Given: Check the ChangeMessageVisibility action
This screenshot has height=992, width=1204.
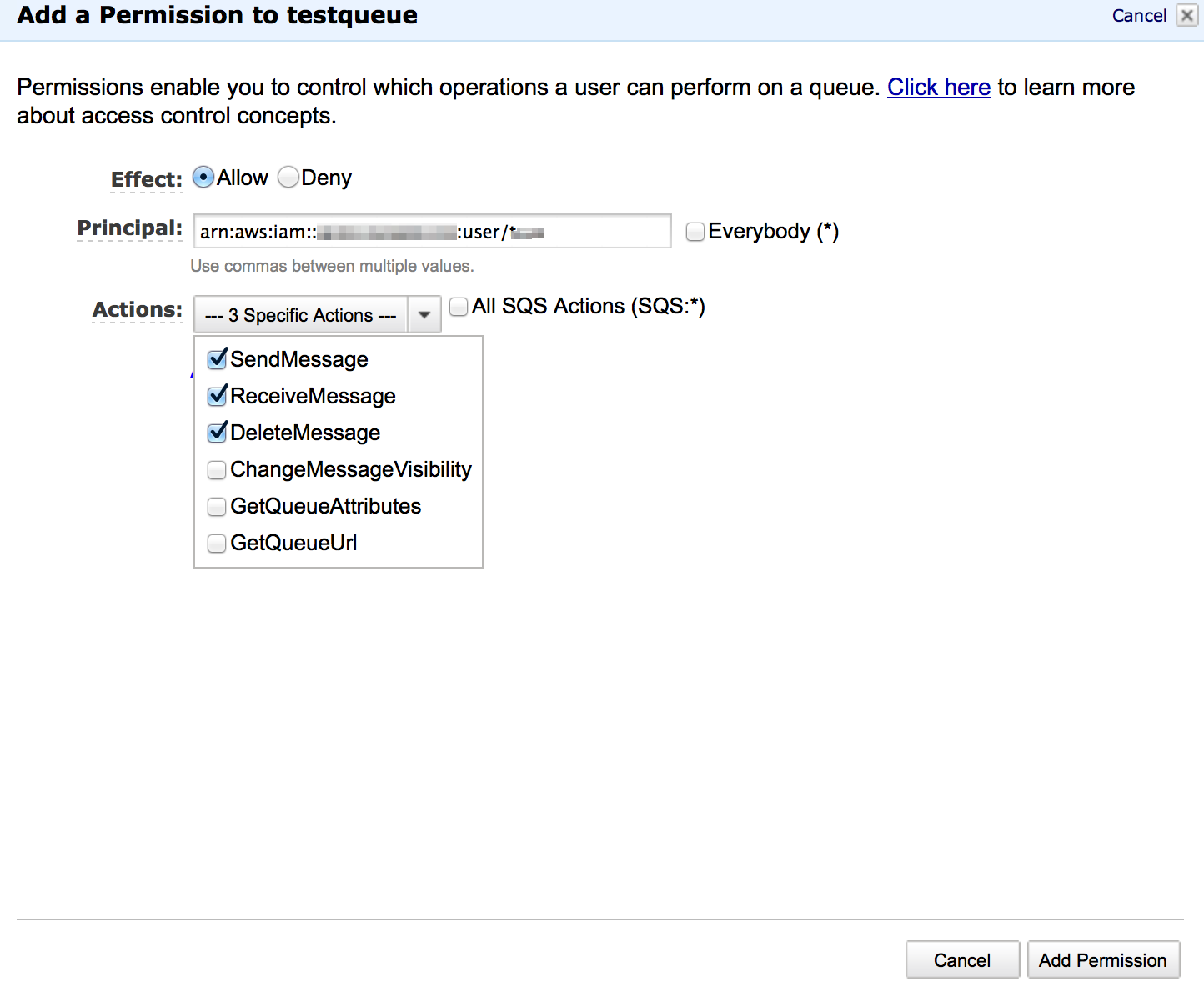Looking at the screenshot, I should (217, 470).
